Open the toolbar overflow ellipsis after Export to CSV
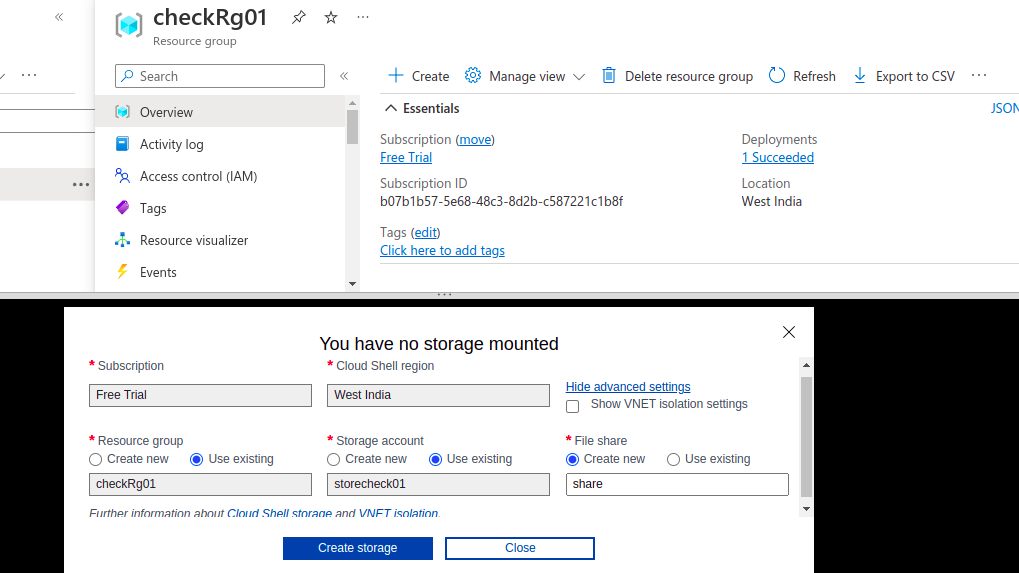This screenshot has height=573, width=1019. [x=979, y=76]
